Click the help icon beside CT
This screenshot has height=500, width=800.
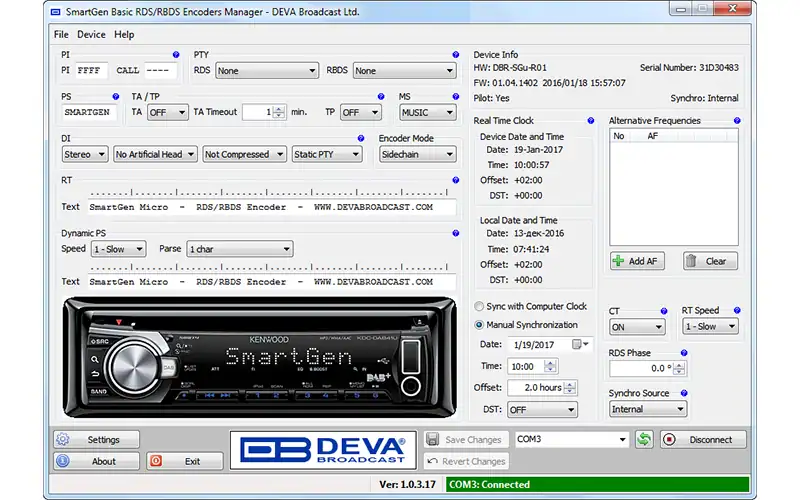(664, 311)
